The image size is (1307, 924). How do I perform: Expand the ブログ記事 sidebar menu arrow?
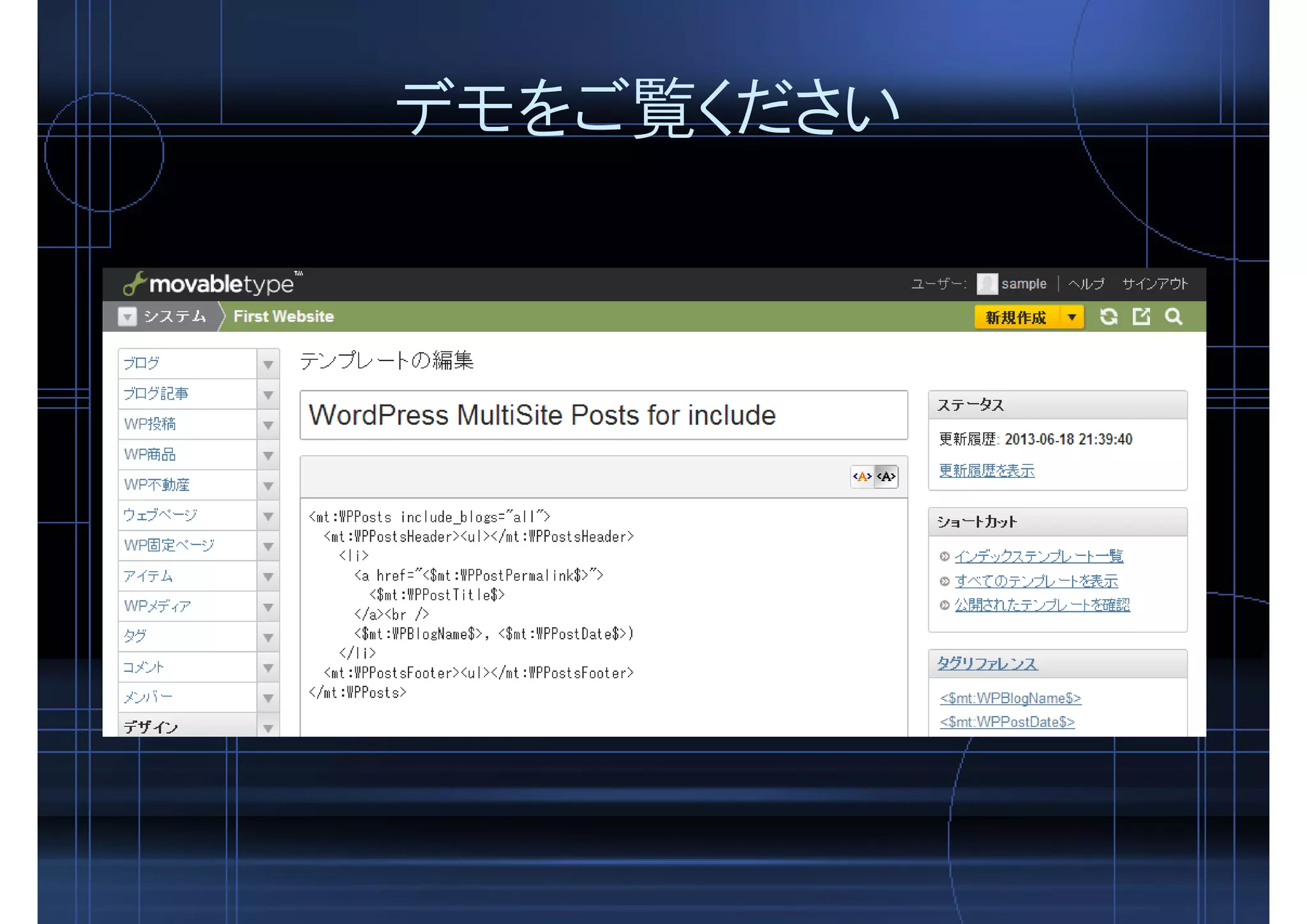268,394
